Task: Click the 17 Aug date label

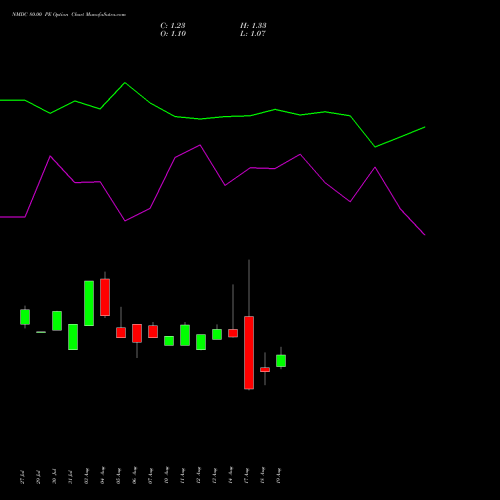Action: [x=246, y=476]
